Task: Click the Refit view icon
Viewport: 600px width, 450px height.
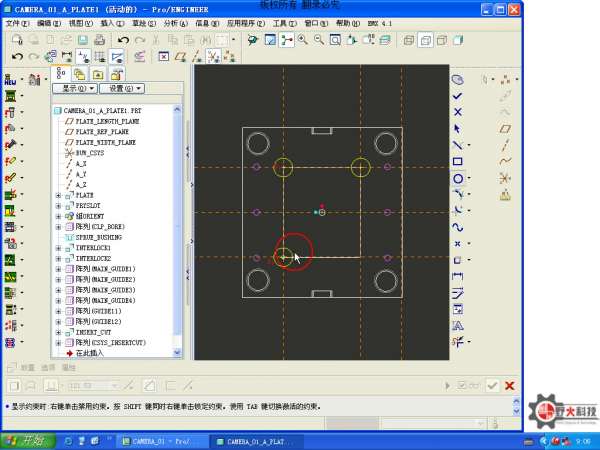Action: pos(335,40)
